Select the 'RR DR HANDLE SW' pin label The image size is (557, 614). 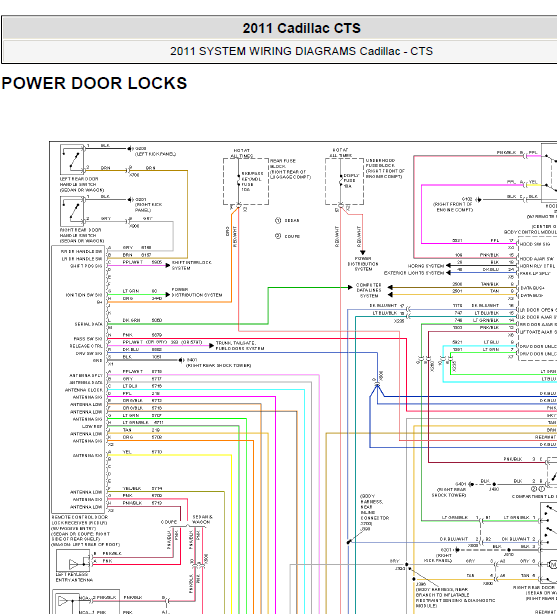tap(81, 251)
